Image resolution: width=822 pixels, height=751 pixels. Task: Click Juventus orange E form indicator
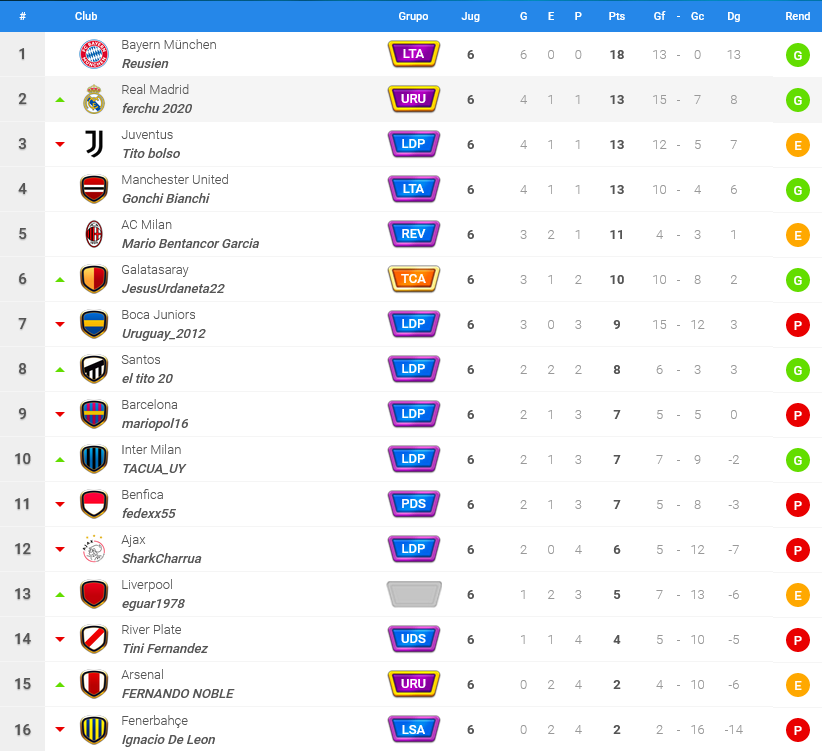pos(797,145)
